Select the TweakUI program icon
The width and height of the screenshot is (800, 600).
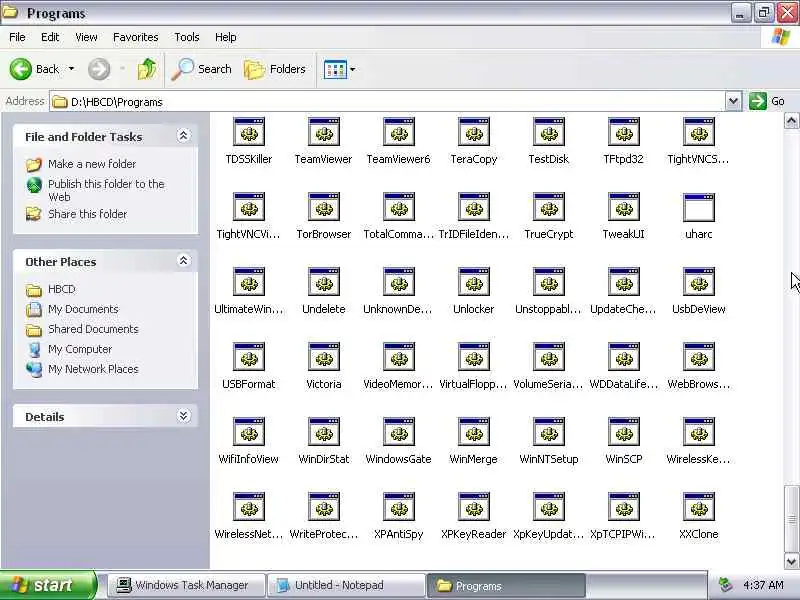click(x=624, y=207)
